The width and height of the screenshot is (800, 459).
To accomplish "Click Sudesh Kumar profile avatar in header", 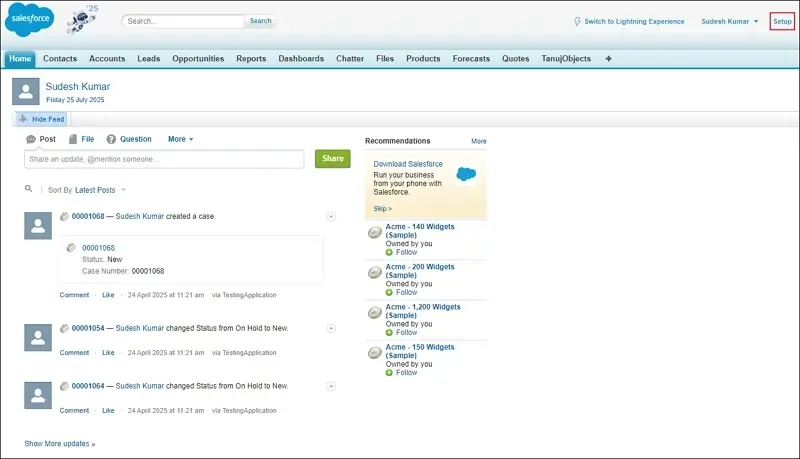I will [x=25, y=93].
